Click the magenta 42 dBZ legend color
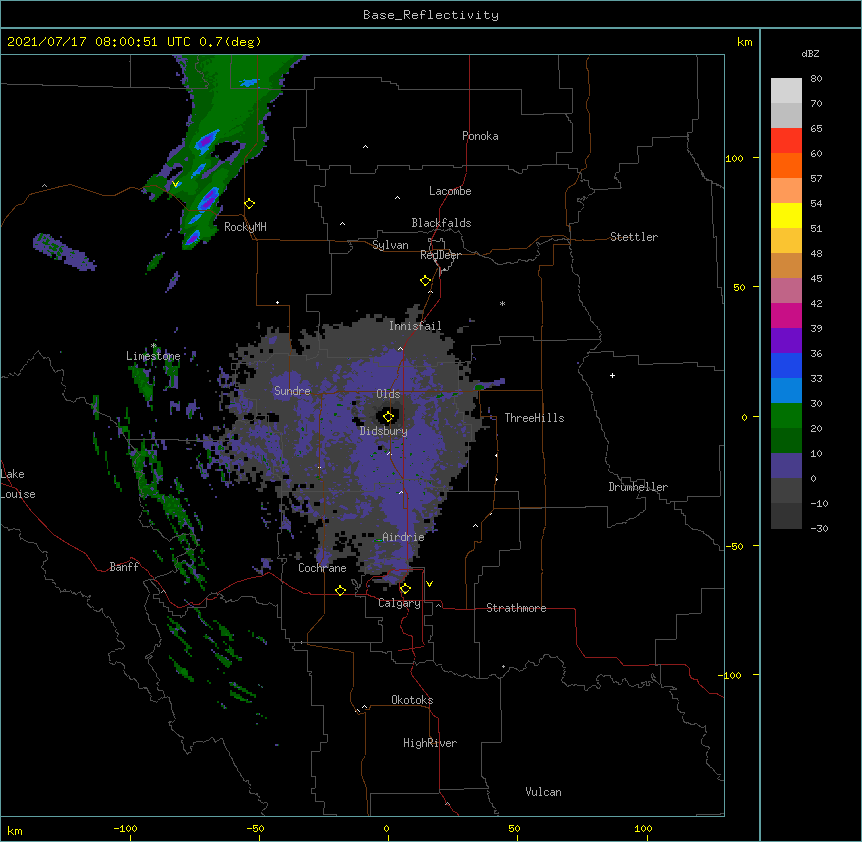The width and height of the screenshot is (862, 842). [x=786, y=315]
